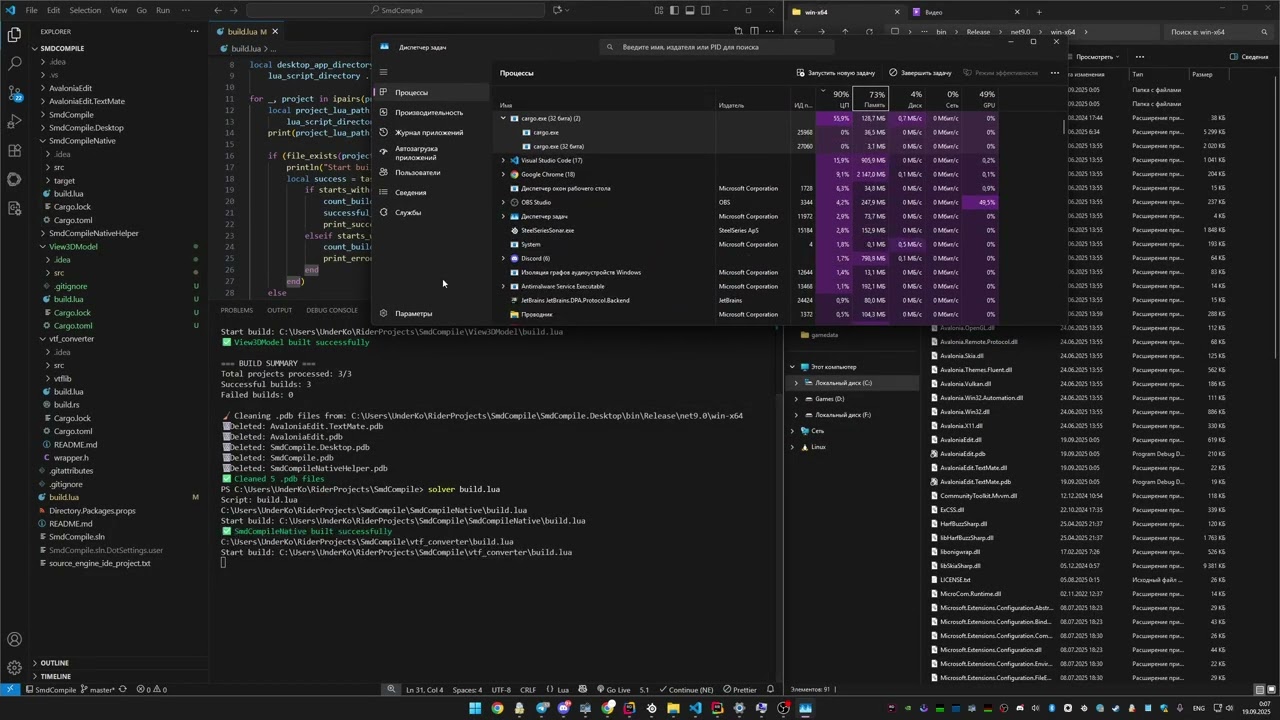Close the build.lua editor tab
This screenshot has height=720, width=1280.
click(x=275, y=32)
